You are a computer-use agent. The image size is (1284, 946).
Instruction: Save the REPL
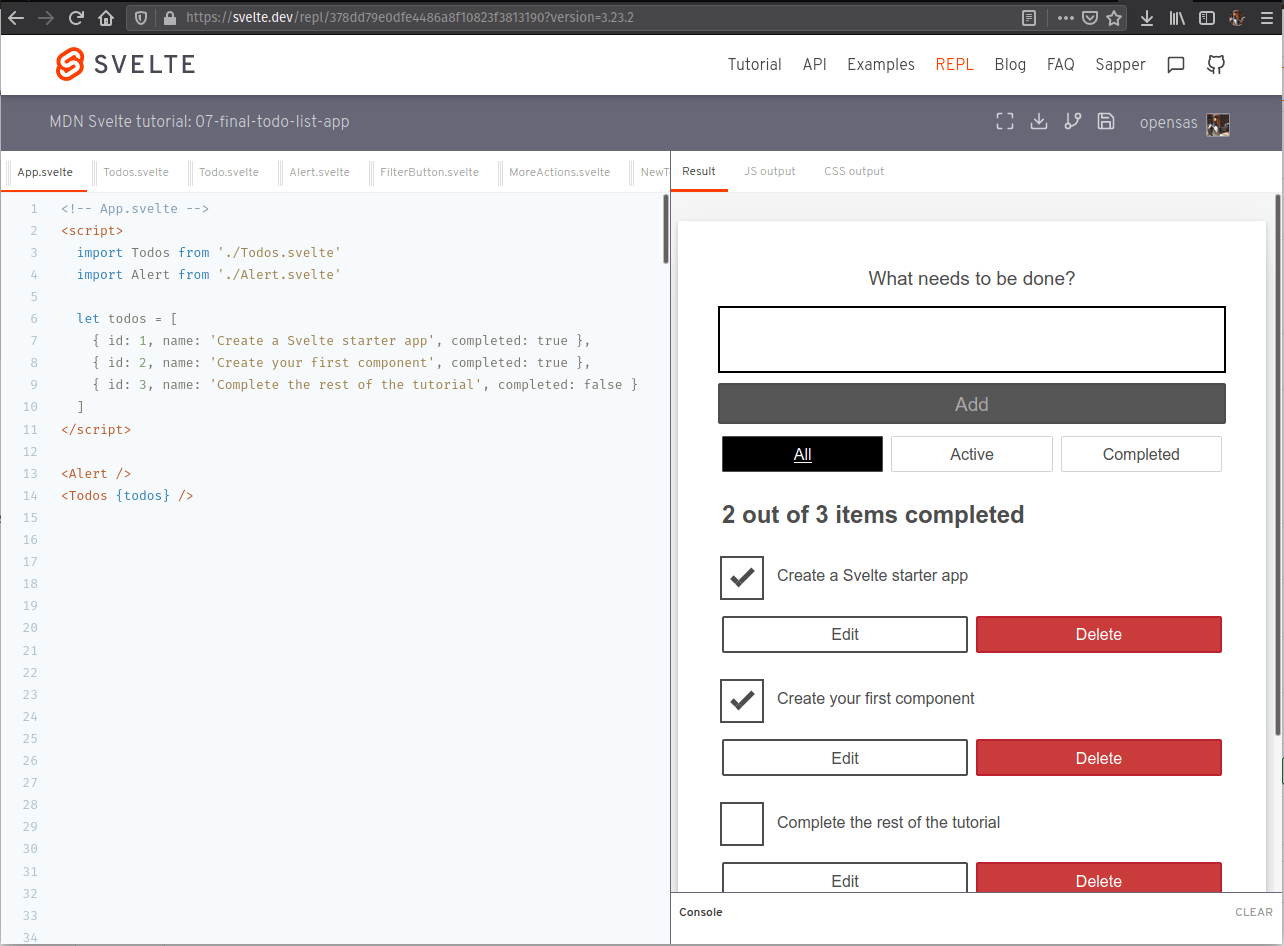[1105, 121]
